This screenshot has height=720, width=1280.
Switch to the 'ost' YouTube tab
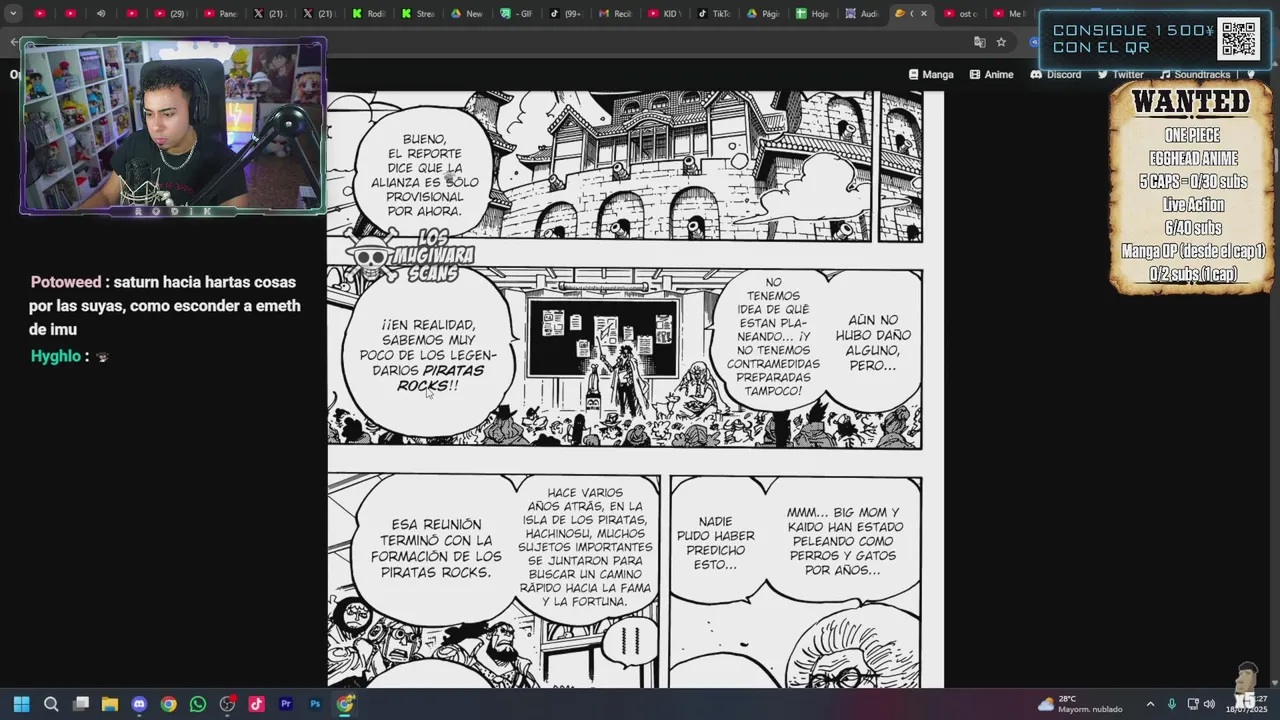click(960, 14)
